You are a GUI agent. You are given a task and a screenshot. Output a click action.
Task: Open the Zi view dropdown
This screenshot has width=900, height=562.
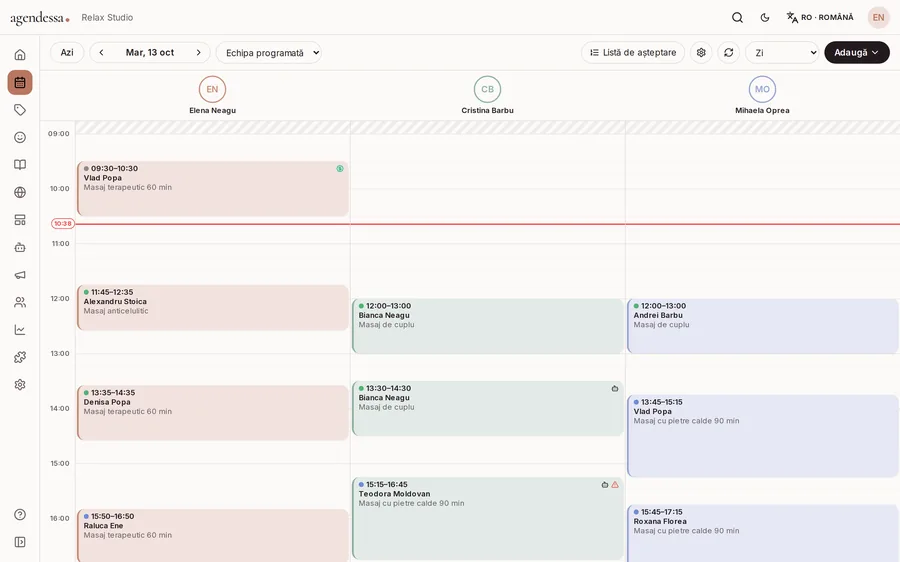782,52
